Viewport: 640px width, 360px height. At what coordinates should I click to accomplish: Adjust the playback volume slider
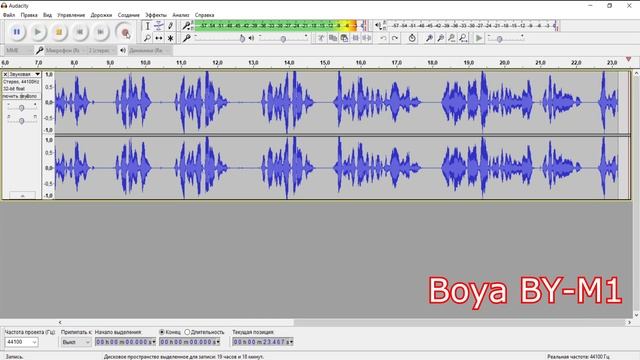(283, 38)
